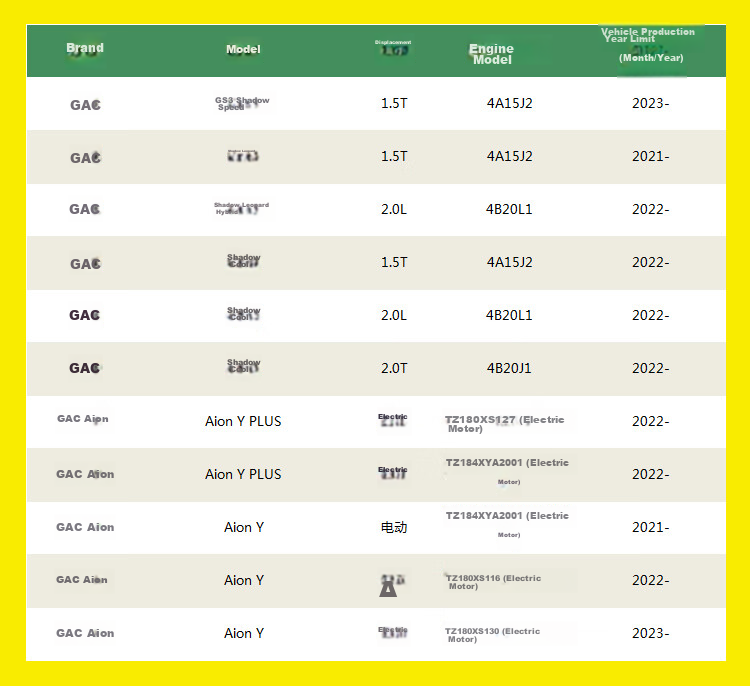Select 2021- in the Aion Y row

click(651, 527)
